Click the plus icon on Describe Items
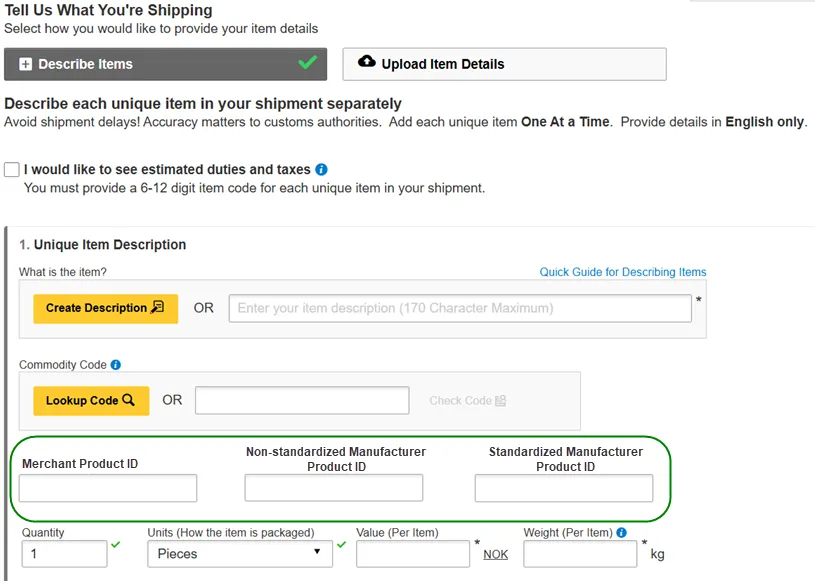This screenshot has height=581, width=815. point(25,64)
